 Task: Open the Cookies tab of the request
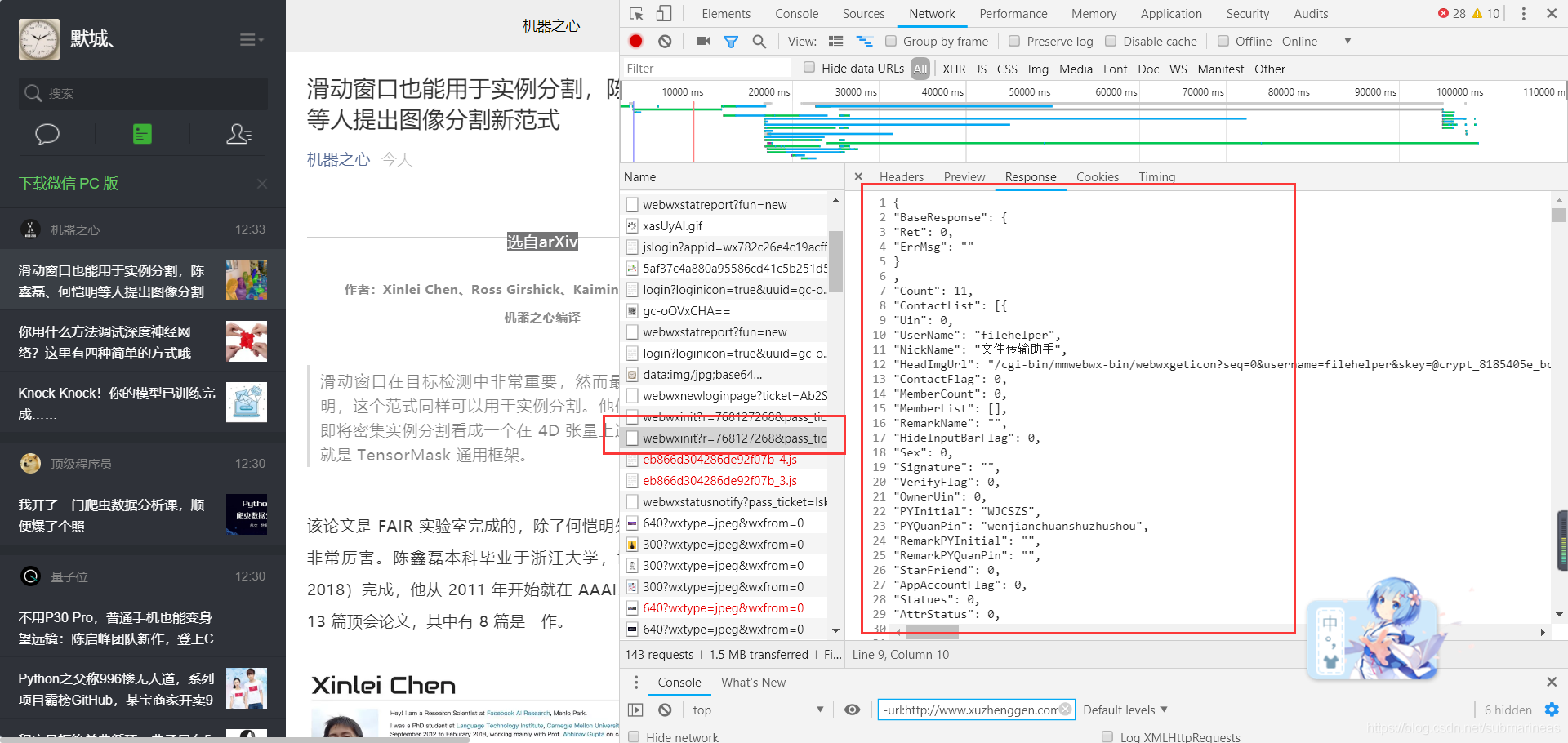click(1098, 177)
